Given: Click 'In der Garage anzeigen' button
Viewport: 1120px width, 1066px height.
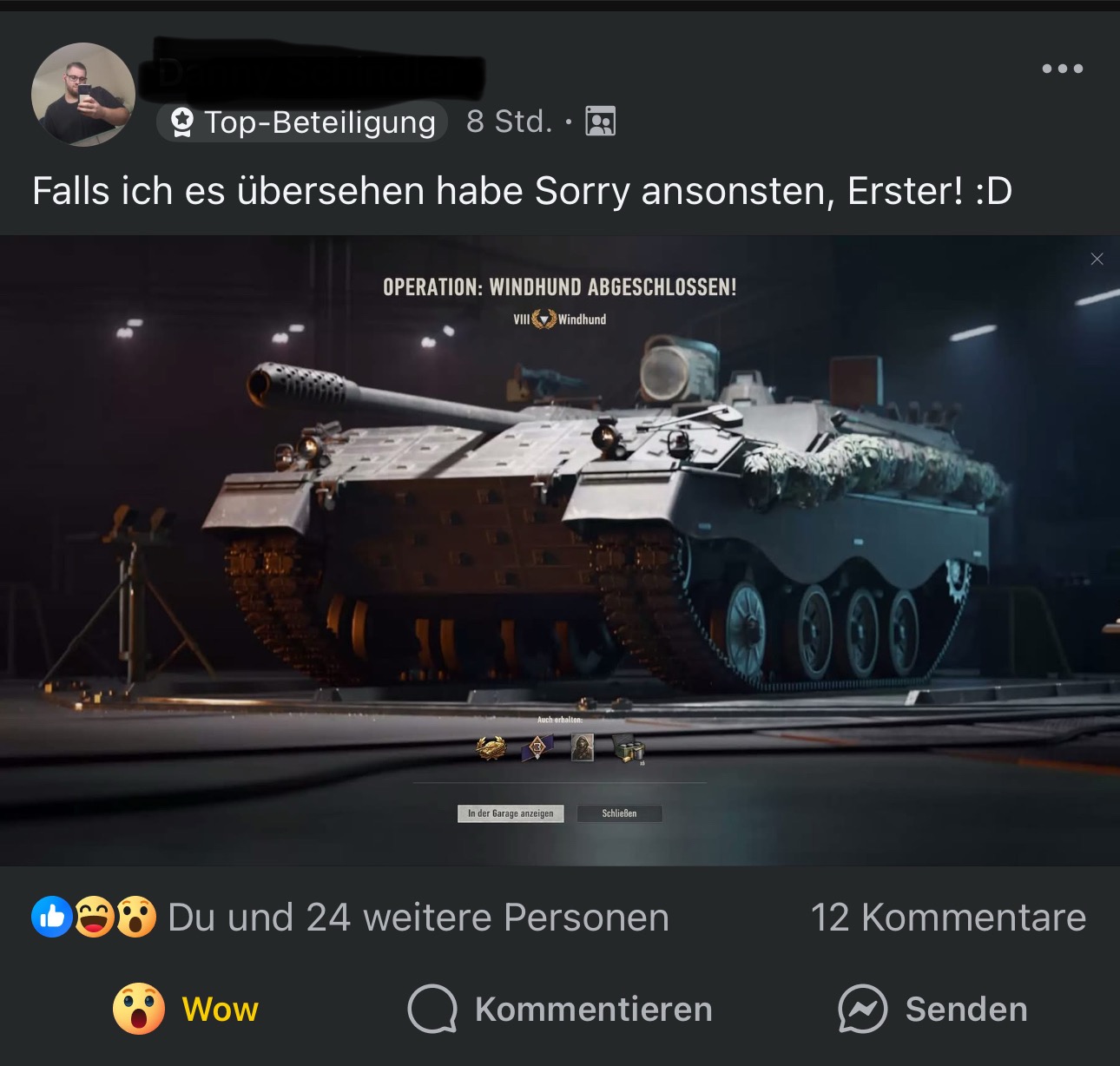Looking at the screenshot, I should pos(511,813).
